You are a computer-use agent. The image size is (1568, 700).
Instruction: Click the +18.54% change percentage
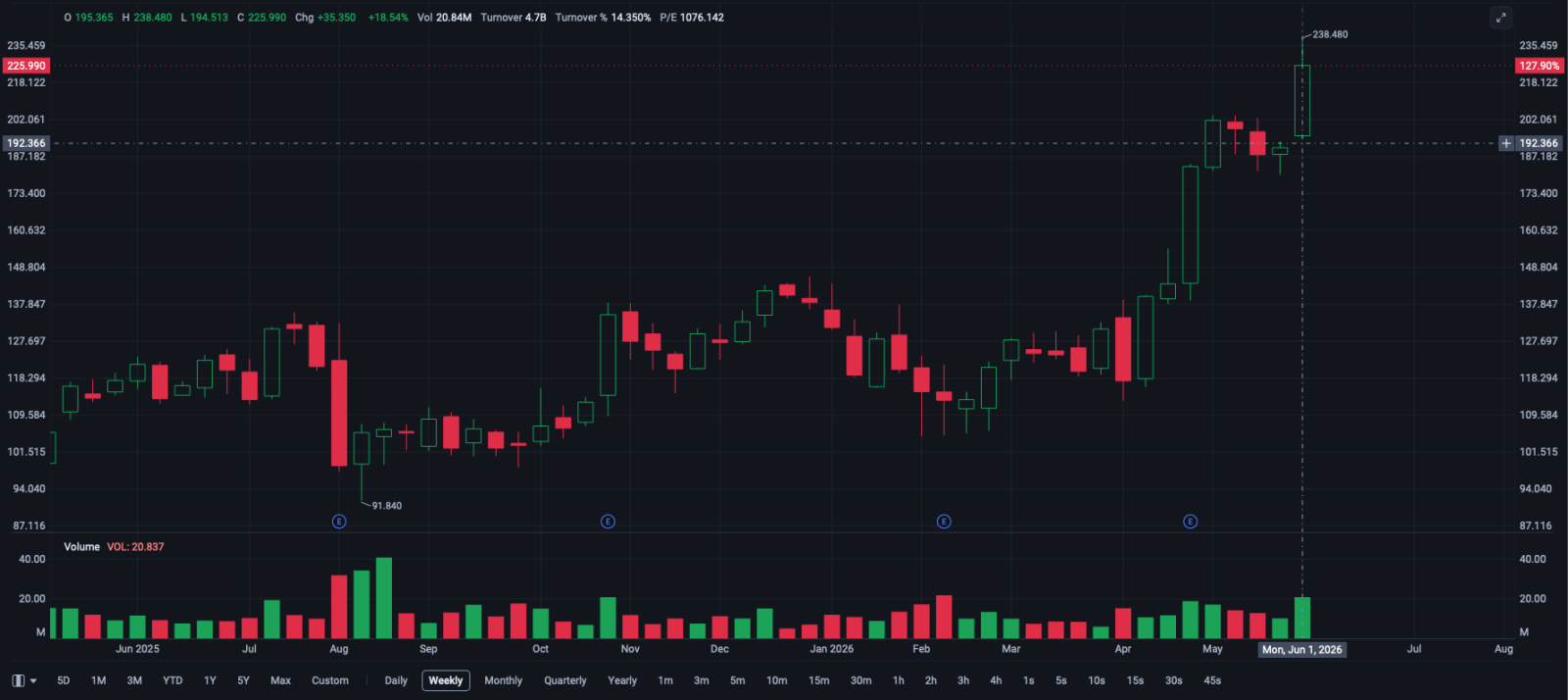click(388, 18)
